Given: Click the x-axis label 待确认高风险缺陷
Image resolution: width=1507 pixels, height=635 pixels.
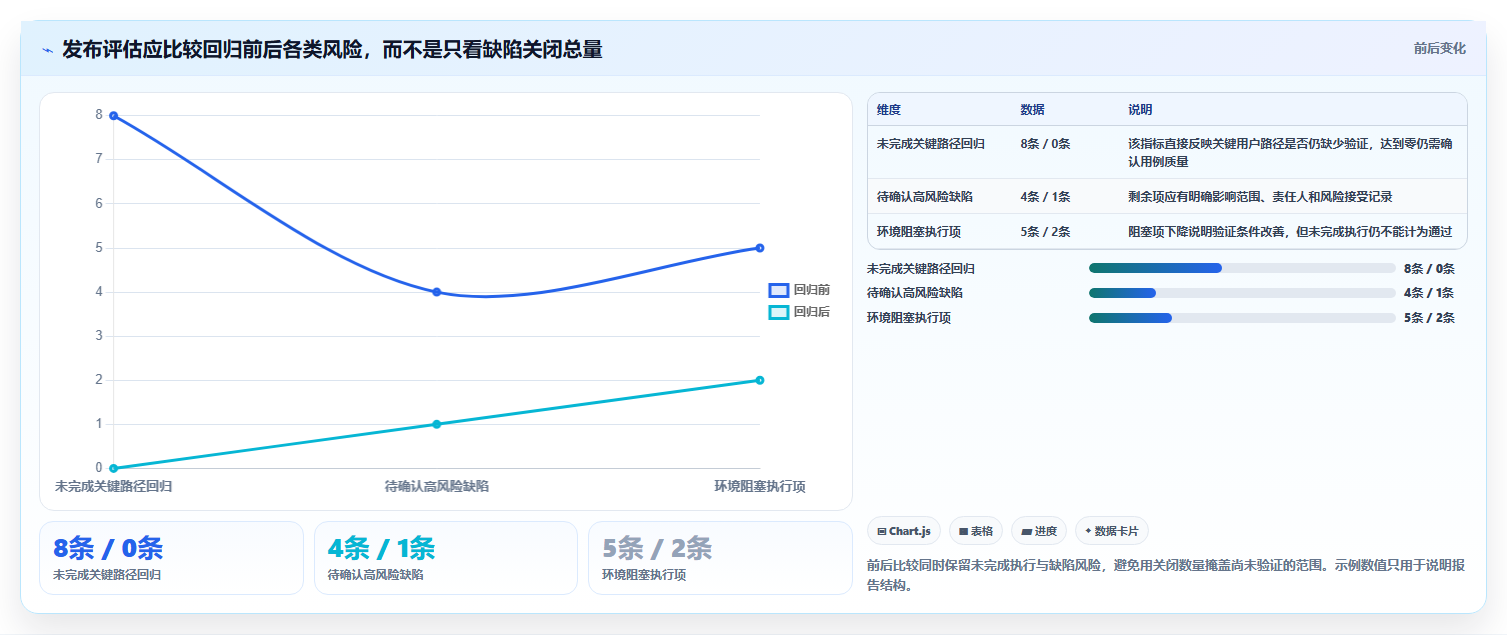Looking at the screenshot, I should 437,486.
